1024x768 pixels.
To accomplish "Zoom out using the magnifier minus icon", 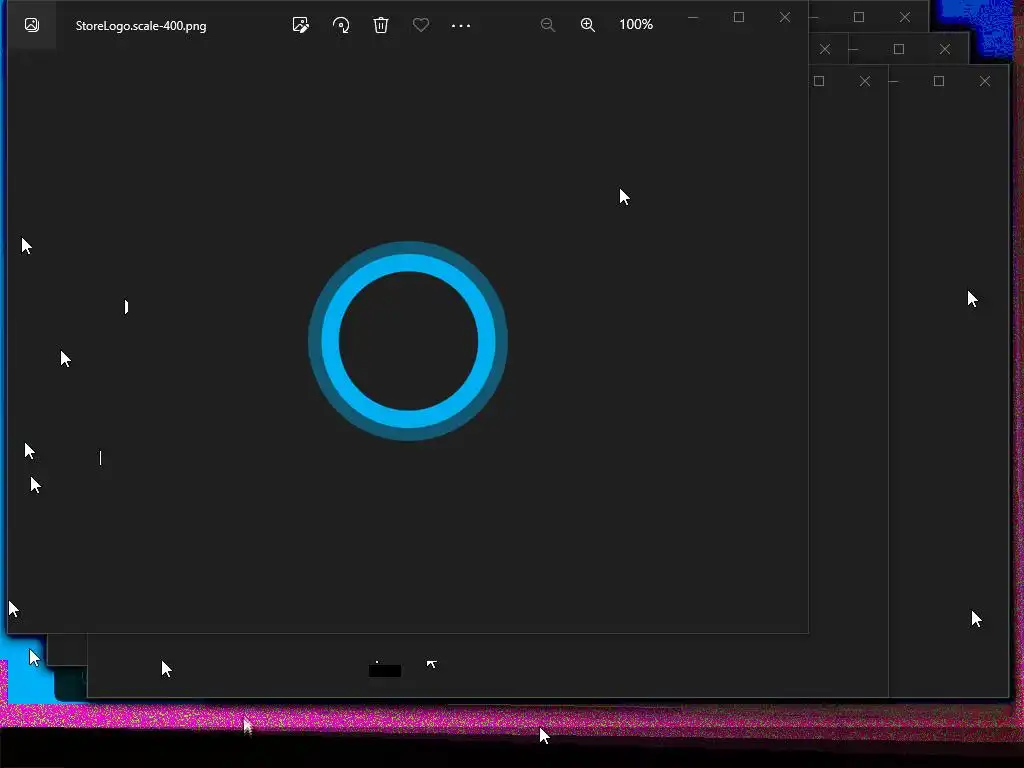I will point(548,25).
